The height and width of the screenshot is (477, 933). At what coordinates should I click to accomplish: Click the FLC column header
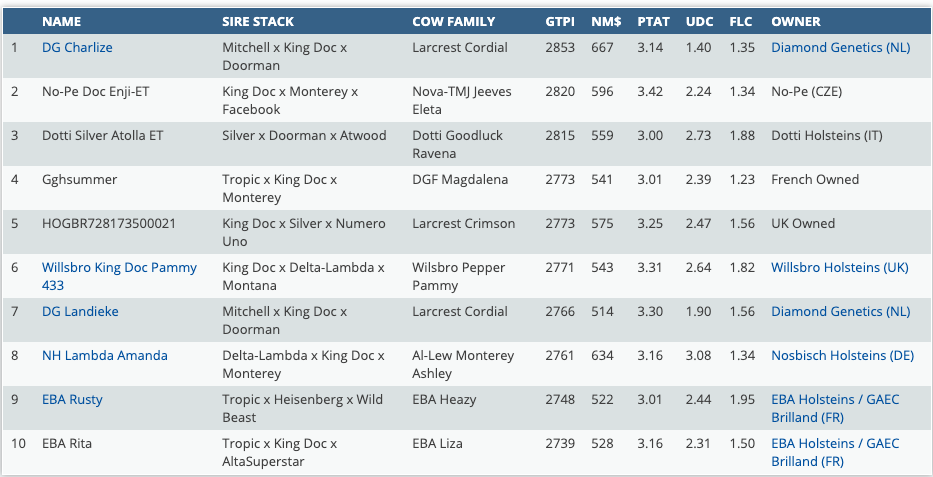tap(741, 21)
